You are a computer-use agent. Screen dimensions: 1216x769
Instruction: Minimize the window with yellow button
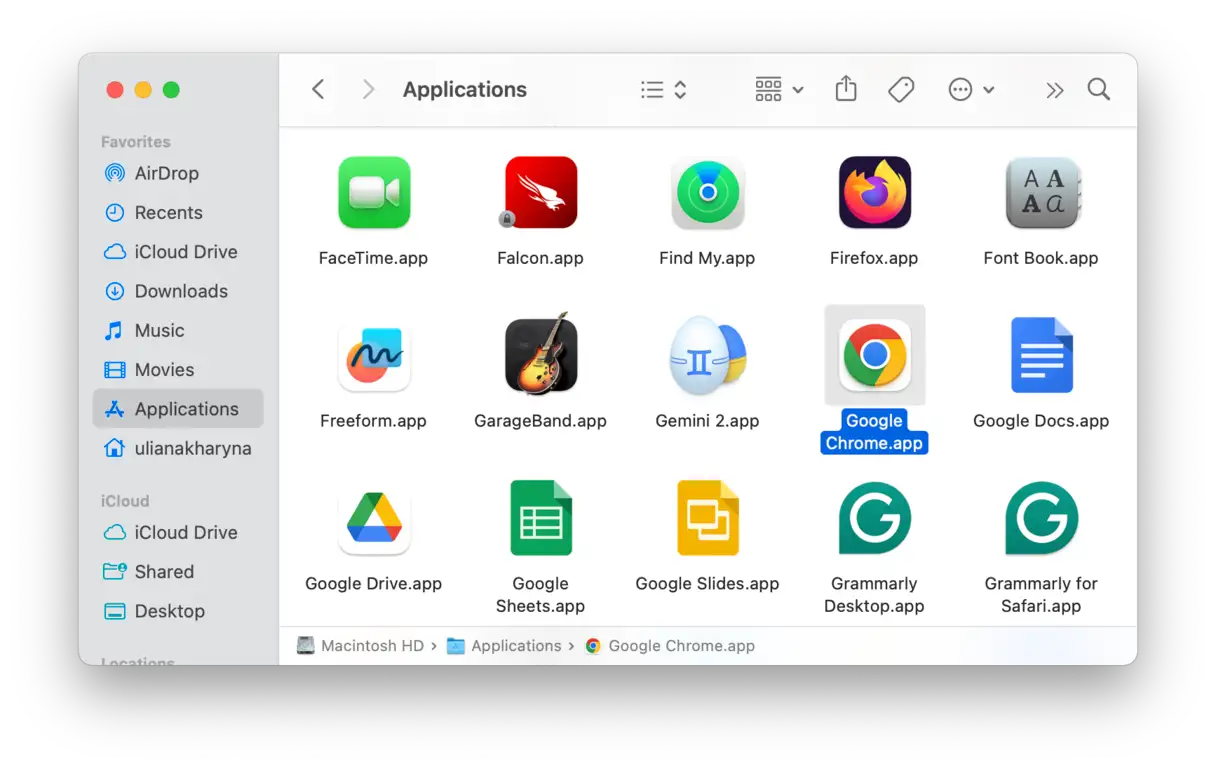143,90
